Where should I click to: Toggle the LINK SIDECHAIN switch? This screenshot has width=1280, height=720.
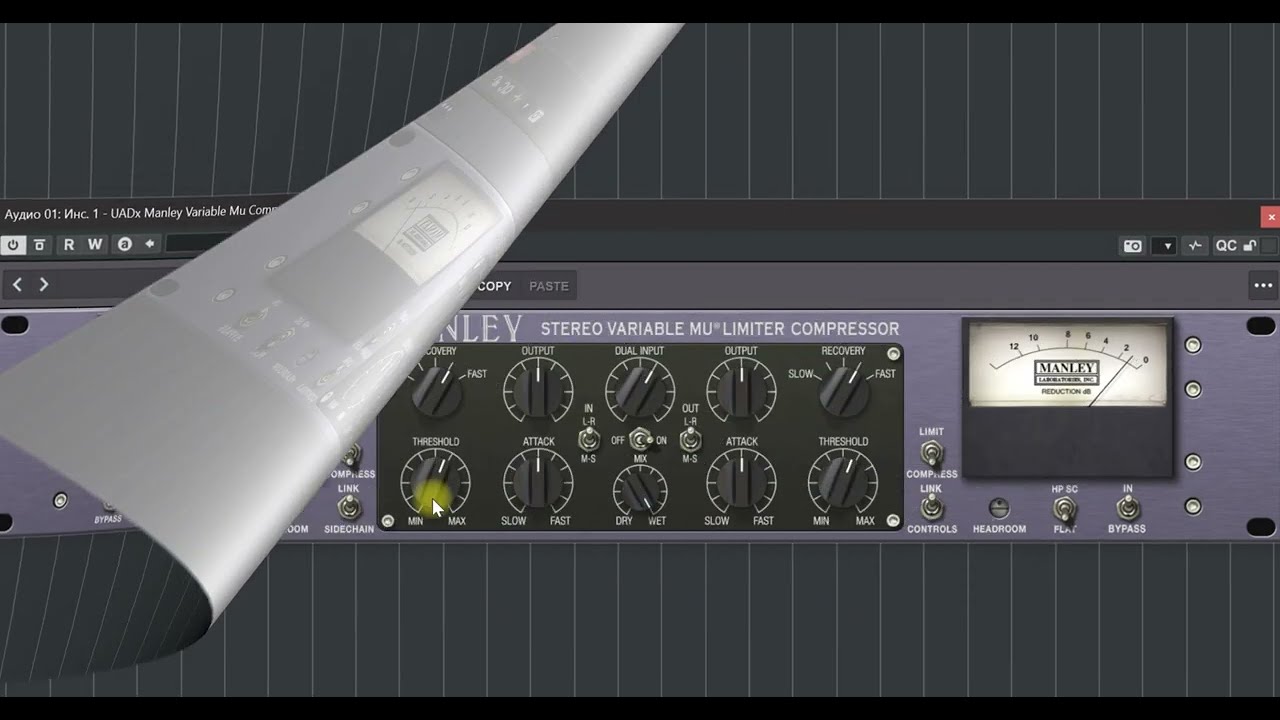pyautogui.click(x=349, y=508)
